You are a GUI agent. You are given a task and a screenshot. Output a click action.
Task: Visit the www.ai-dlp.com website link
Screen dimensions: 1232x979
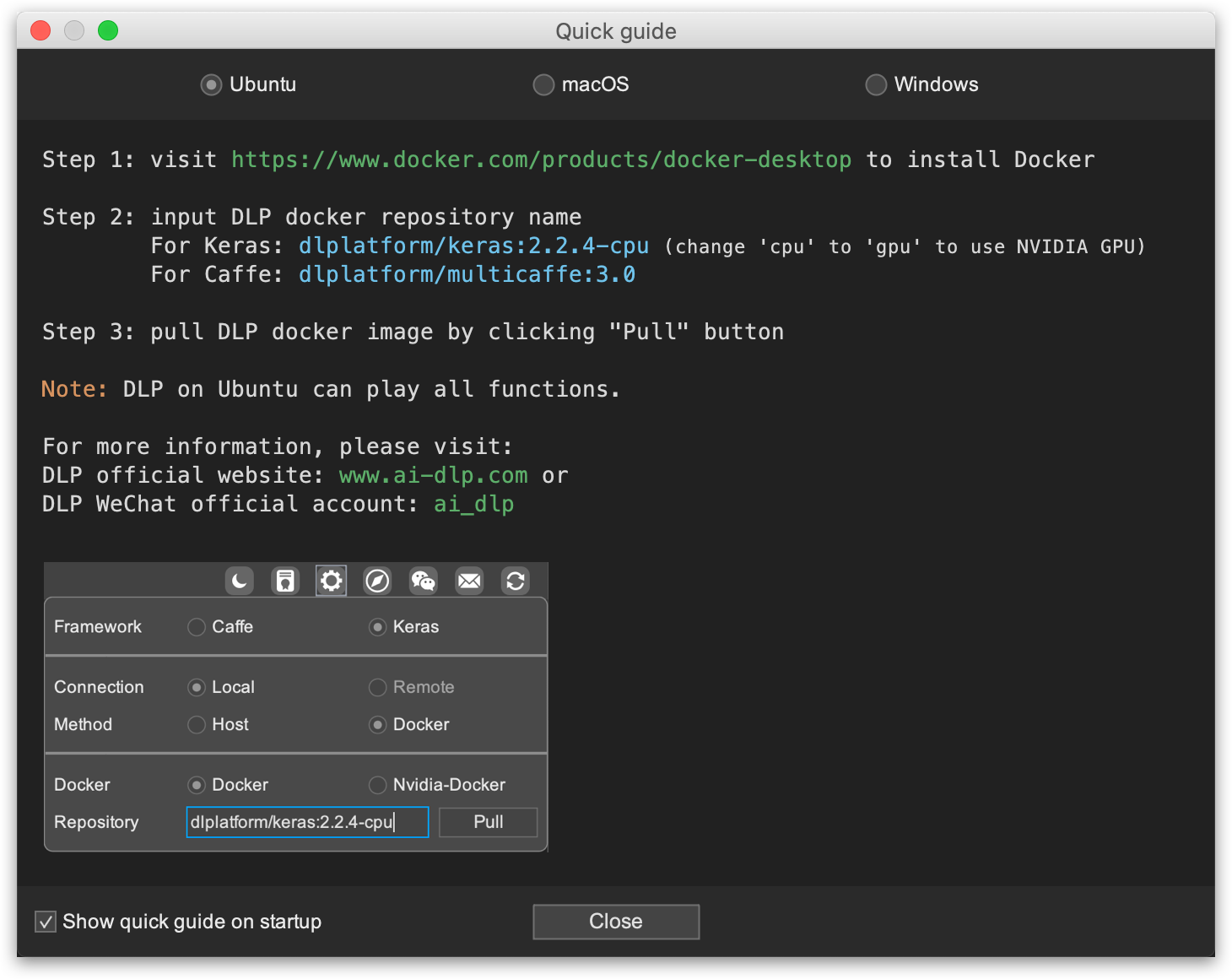(432, 475)
